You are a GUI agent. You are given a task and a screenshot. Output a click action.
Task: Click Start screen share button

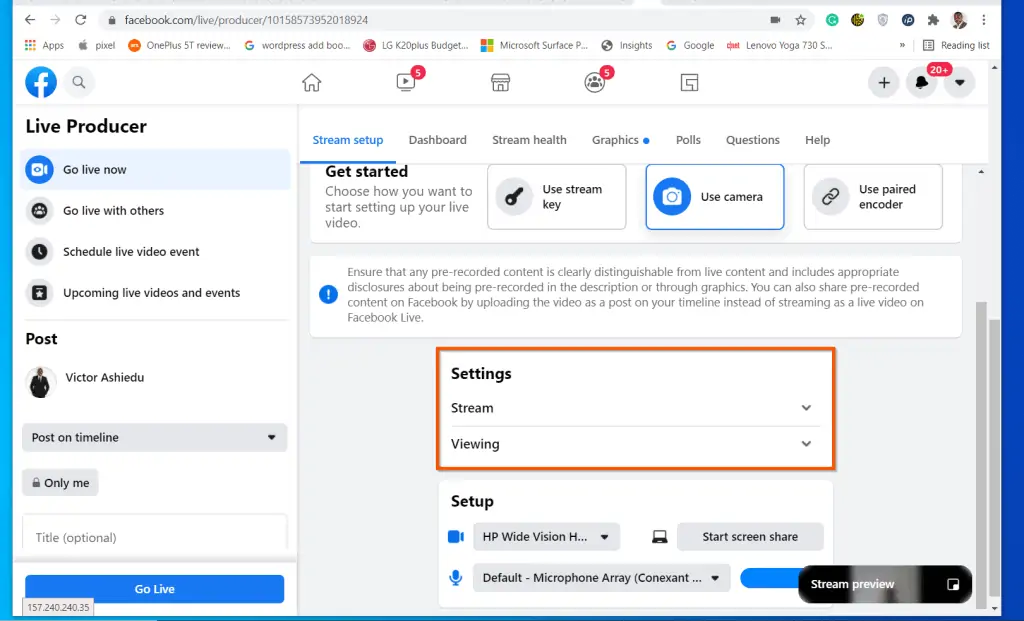pos(750,537)
